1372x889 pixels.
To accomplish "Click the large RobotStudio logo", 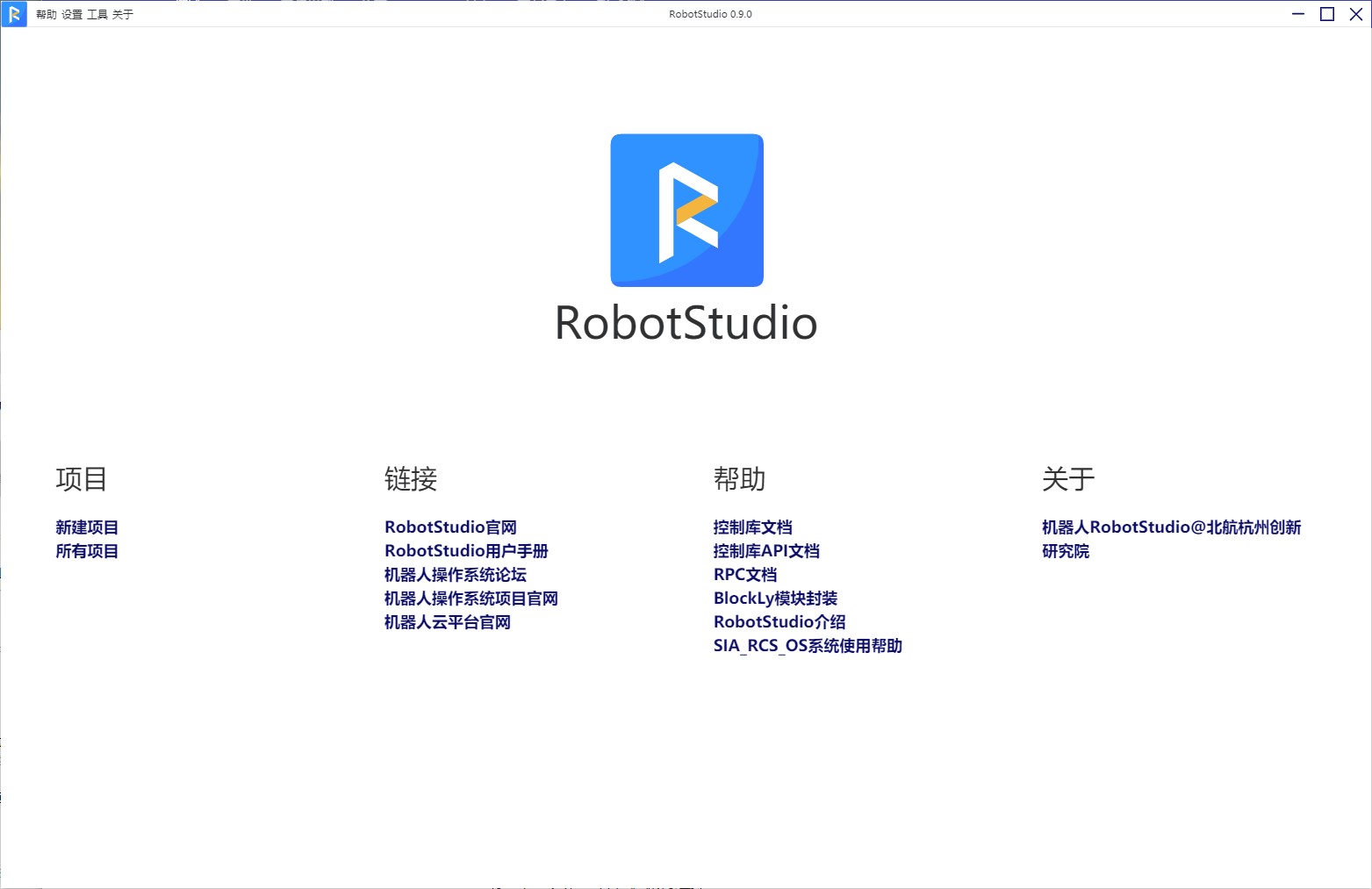I will [686, 210].
